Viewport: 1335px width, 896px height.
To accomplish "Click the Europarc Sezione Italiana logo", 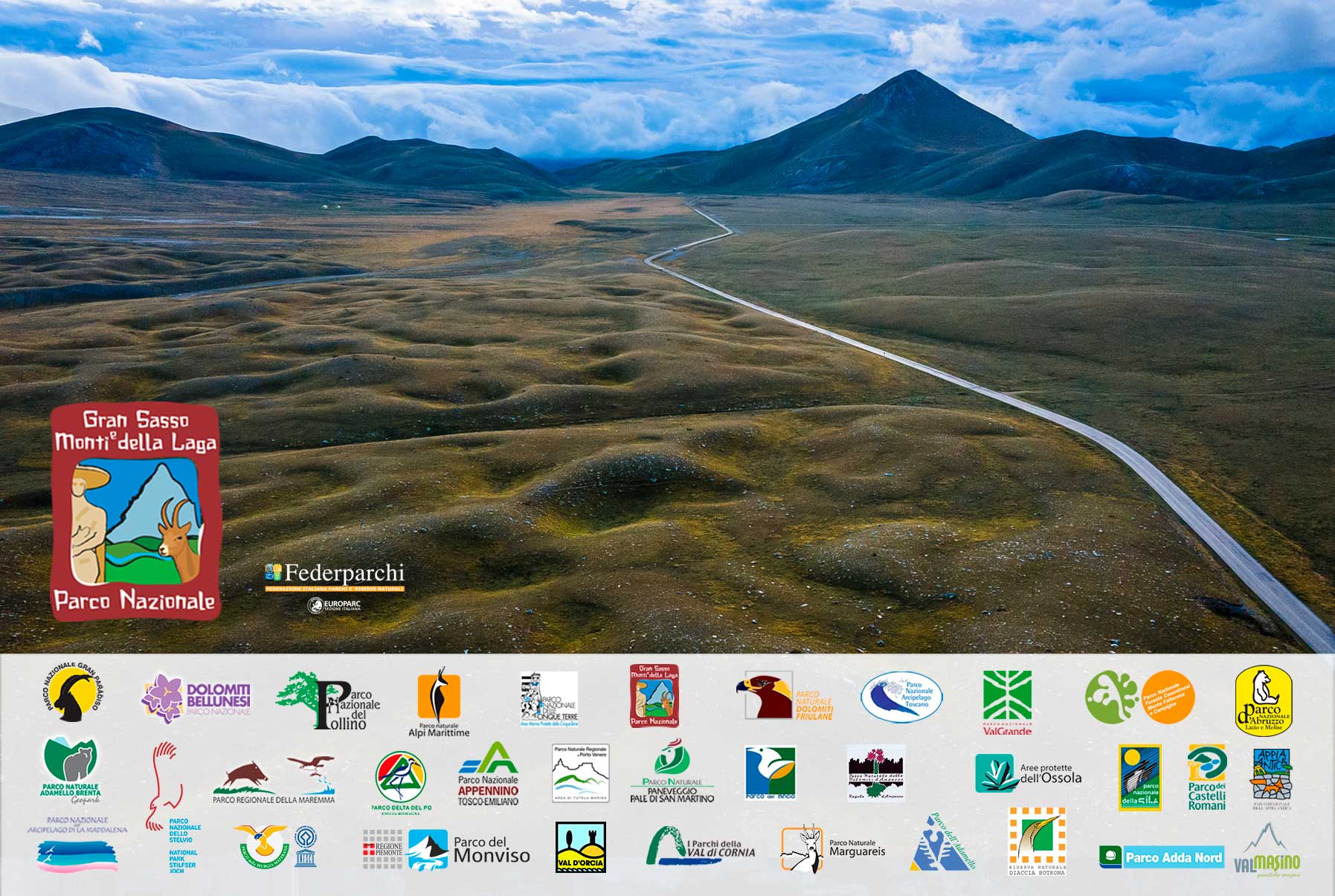I will [x=335, y=605].
